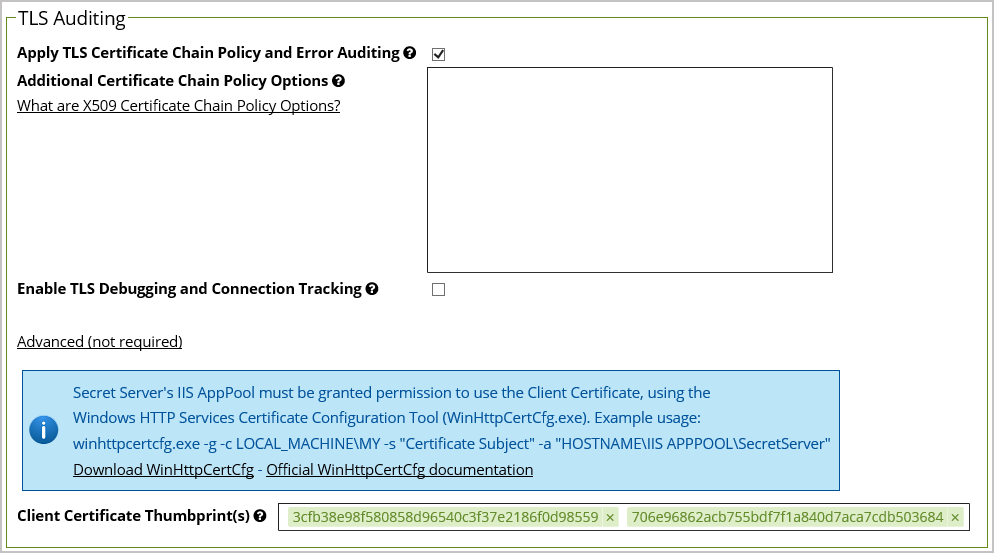The width and height of the screenshot is (994, 553).
Task: Focus the Additional Certificate Chain Policy Options text area
Action: [x=629, y=170]
